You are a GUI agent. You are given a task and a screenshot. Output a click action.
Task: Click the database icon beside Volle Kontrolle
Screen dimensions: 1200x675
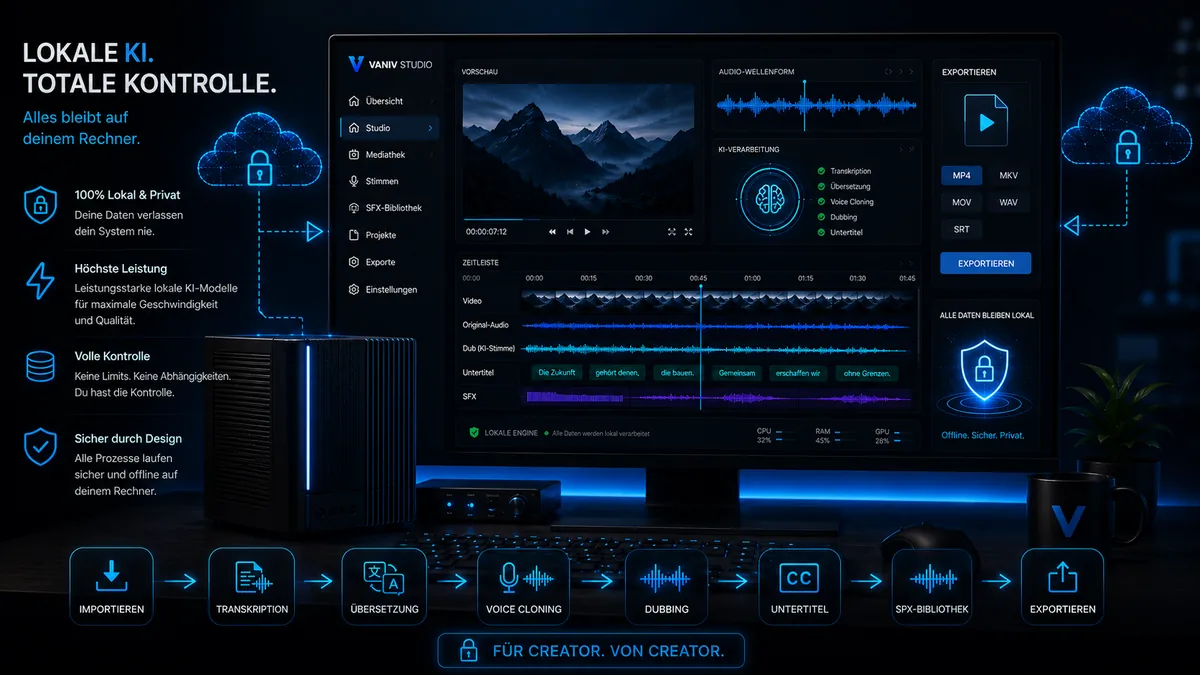coord(40,366)
